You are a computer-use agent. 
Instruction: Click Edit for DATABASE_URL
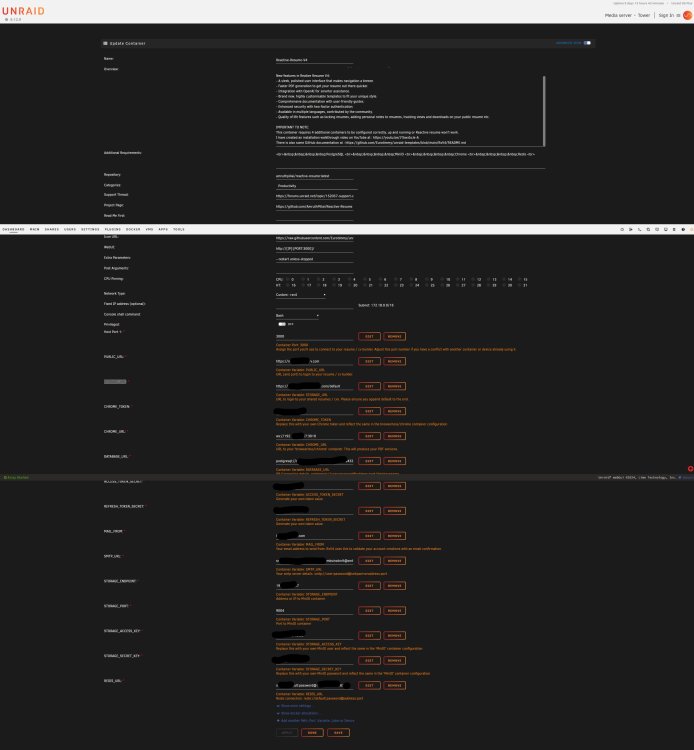point(369,461)
